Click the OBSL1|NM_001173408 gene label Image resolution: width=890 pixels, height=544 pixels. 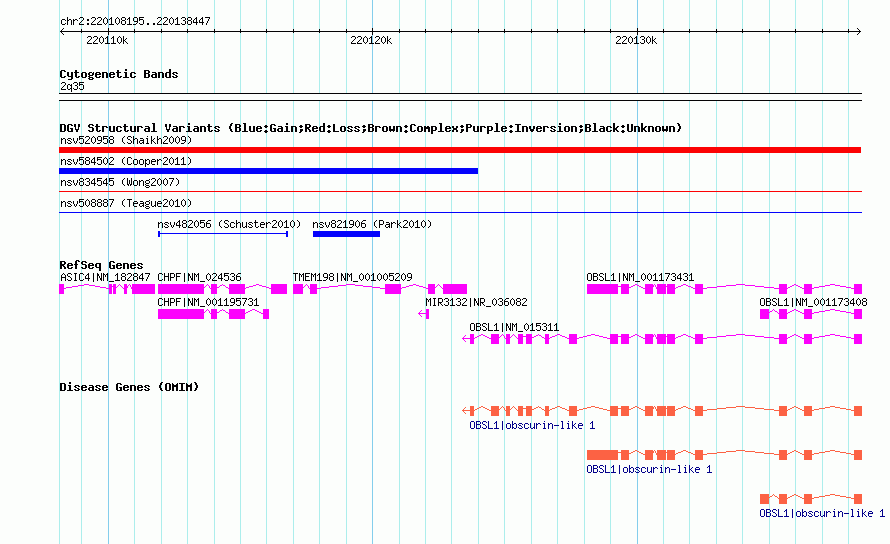click(x=813, y=302)
